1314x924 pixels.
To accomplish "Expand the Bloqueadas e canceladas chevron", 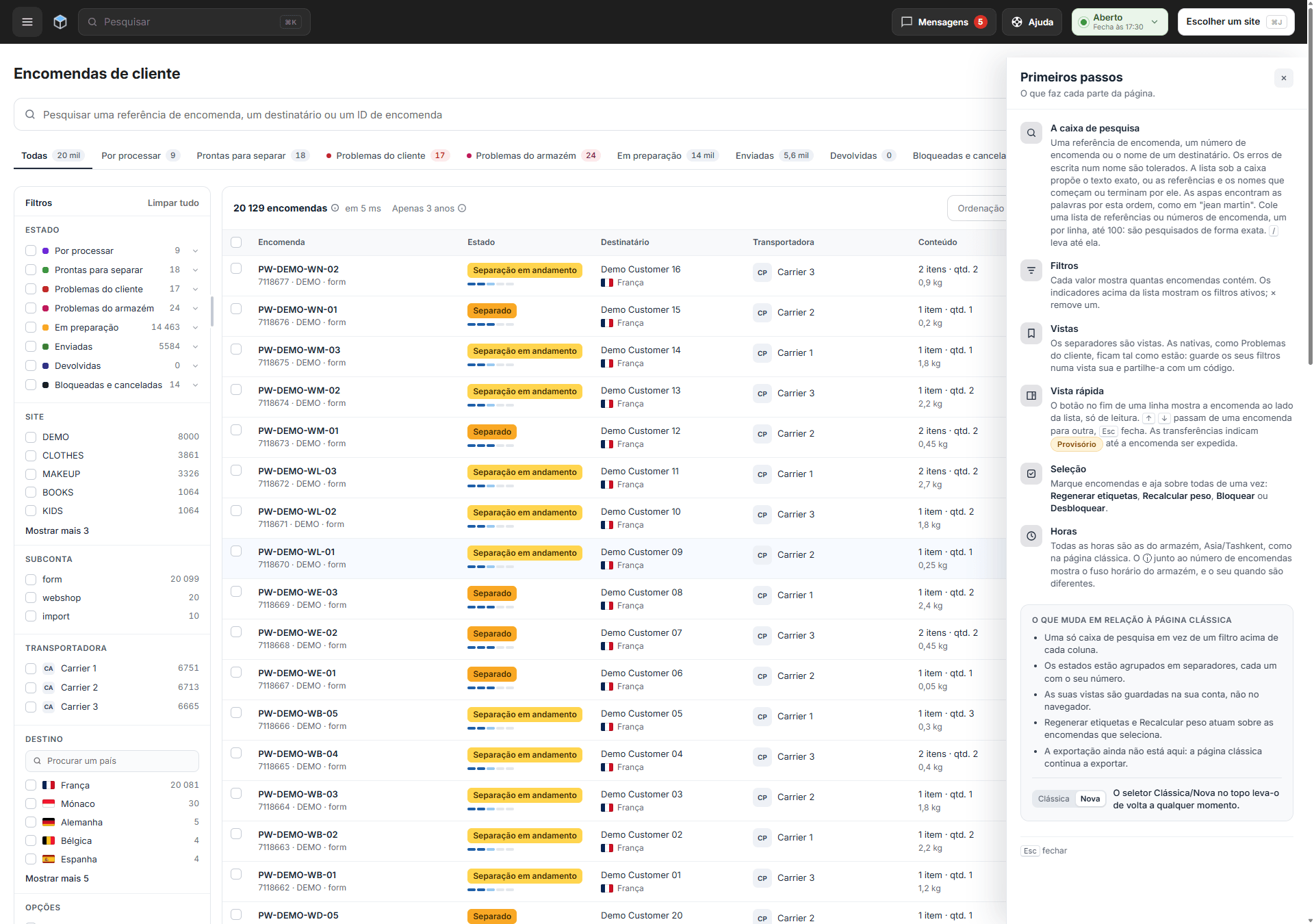I will 195,385.
